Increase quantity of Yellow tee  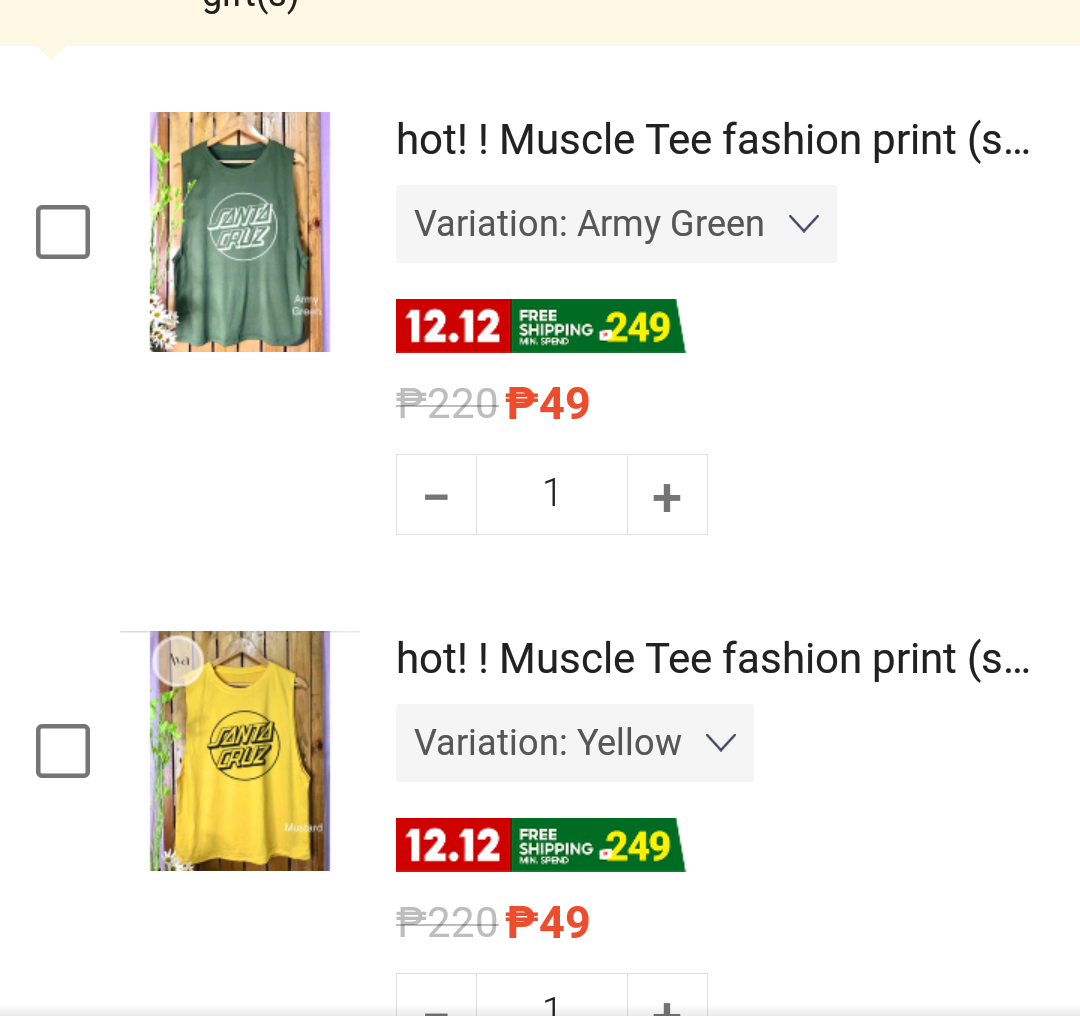point(667,995)
